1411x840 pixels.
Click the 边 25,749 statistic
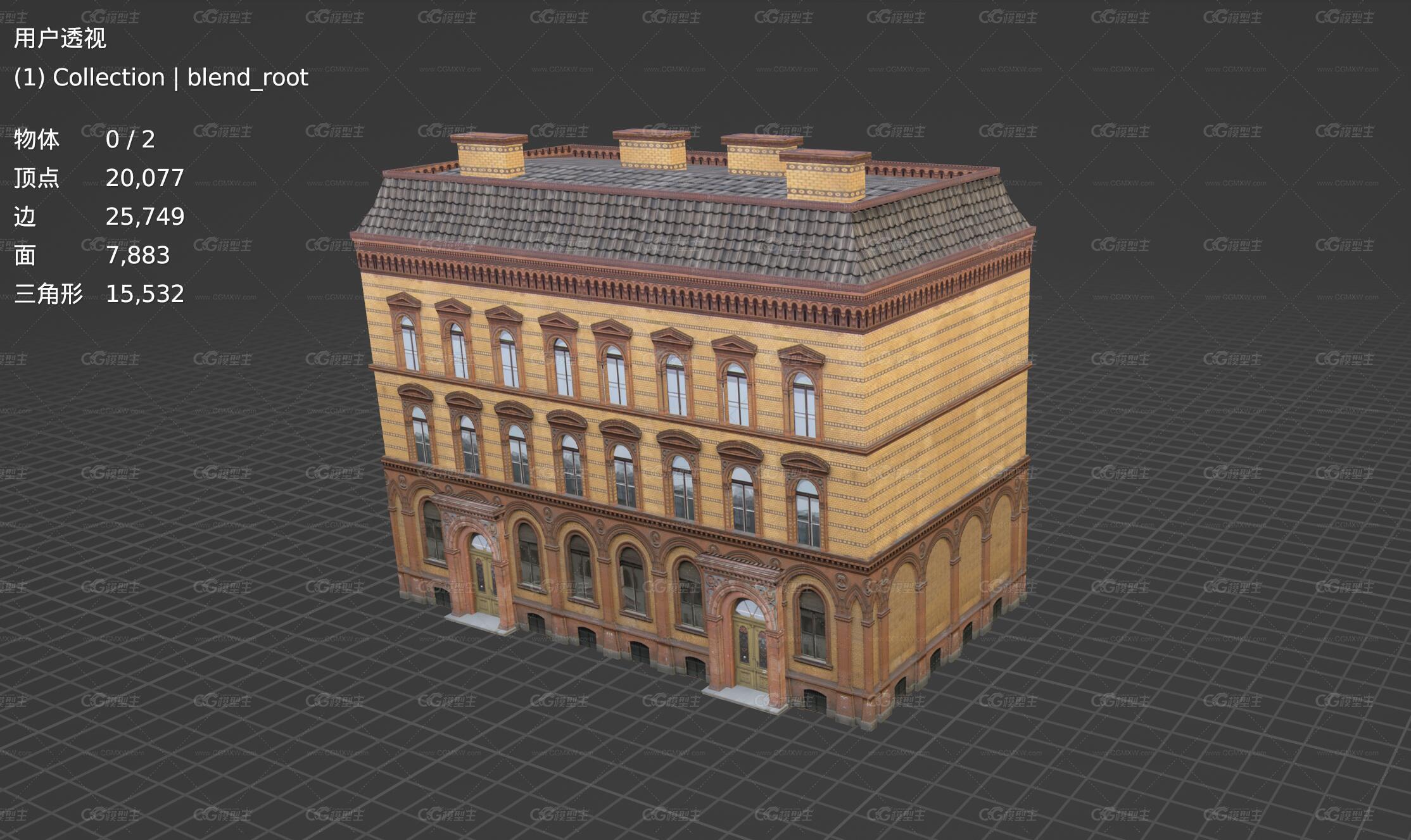(x=99, y=216)
